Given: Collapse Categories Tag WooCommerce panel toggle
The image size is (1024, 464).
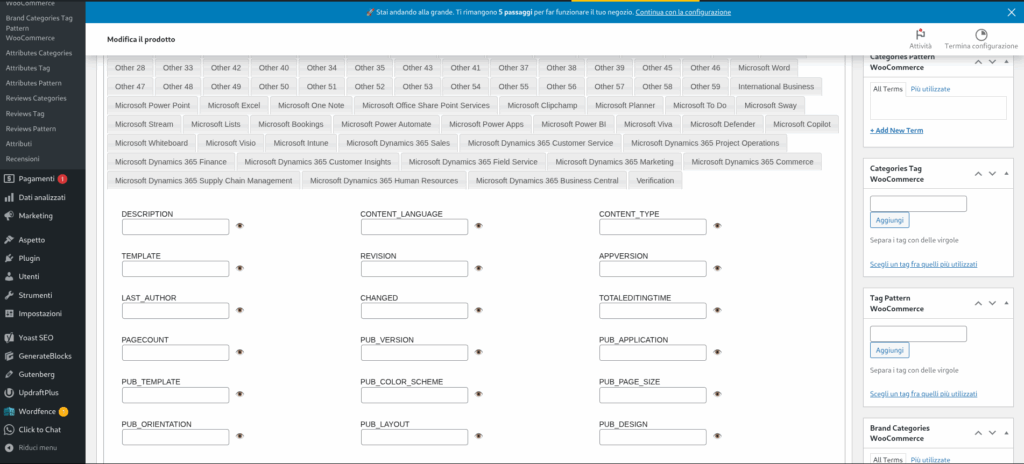Looking at the screenshot, I should [1006, 173].
